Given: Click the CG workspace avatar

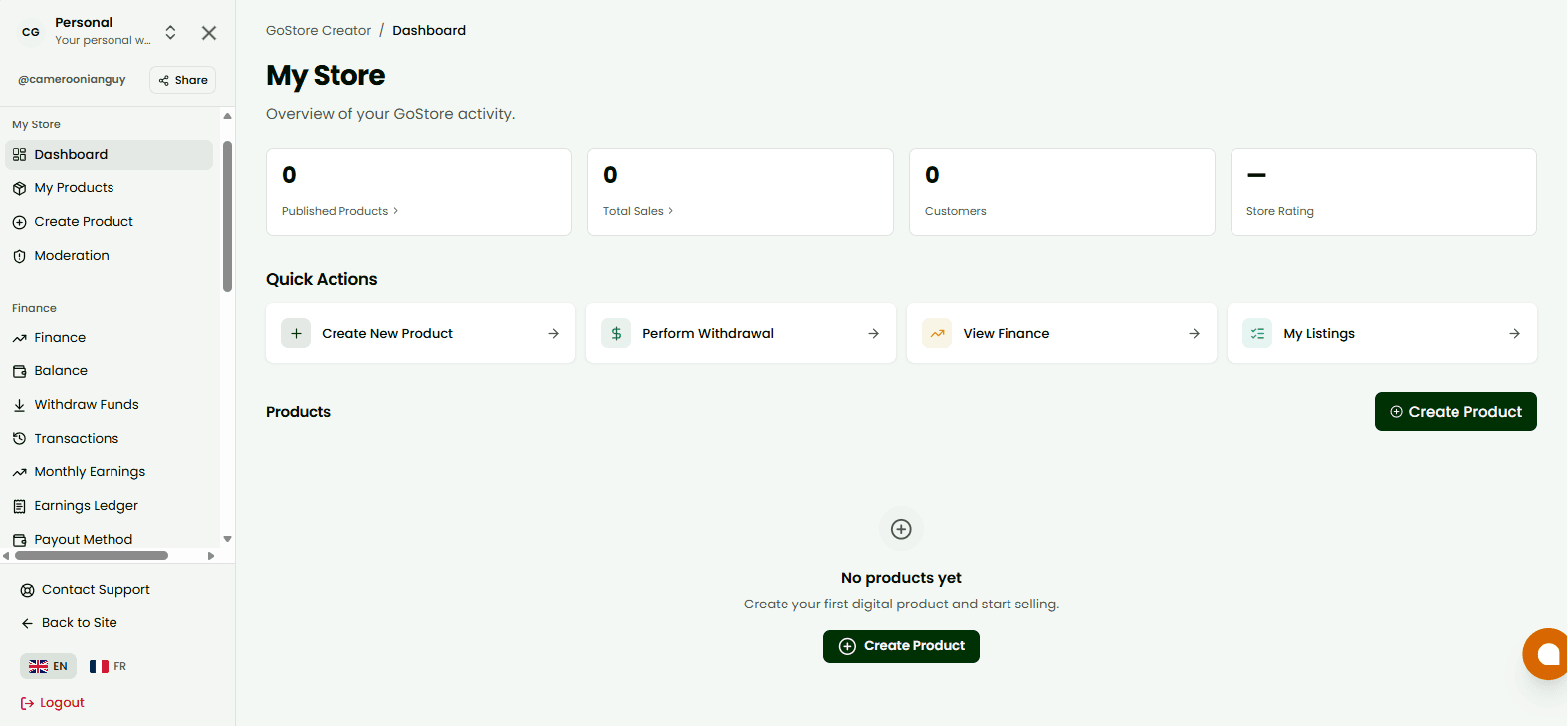Looking at the screenshot, I should pos(31,32).
